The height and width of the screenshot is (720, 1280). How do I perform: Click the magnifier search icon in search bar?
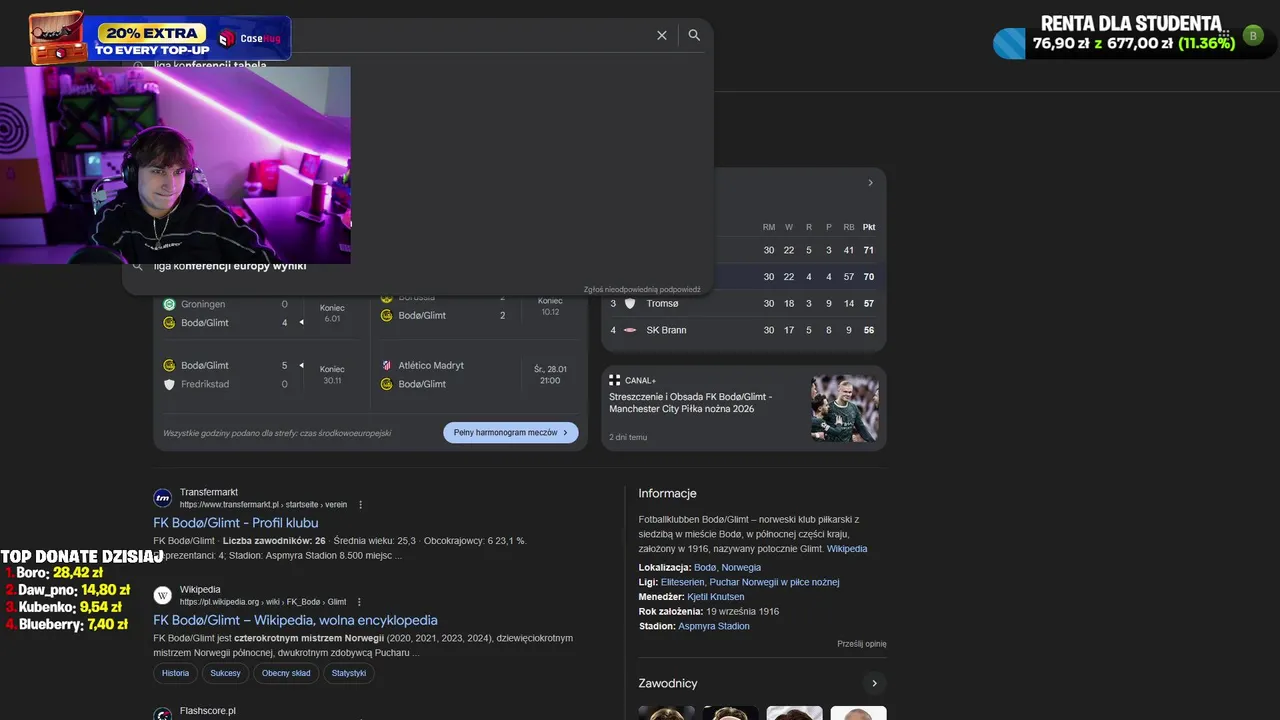pyautogui.click(x=694, y=35)
